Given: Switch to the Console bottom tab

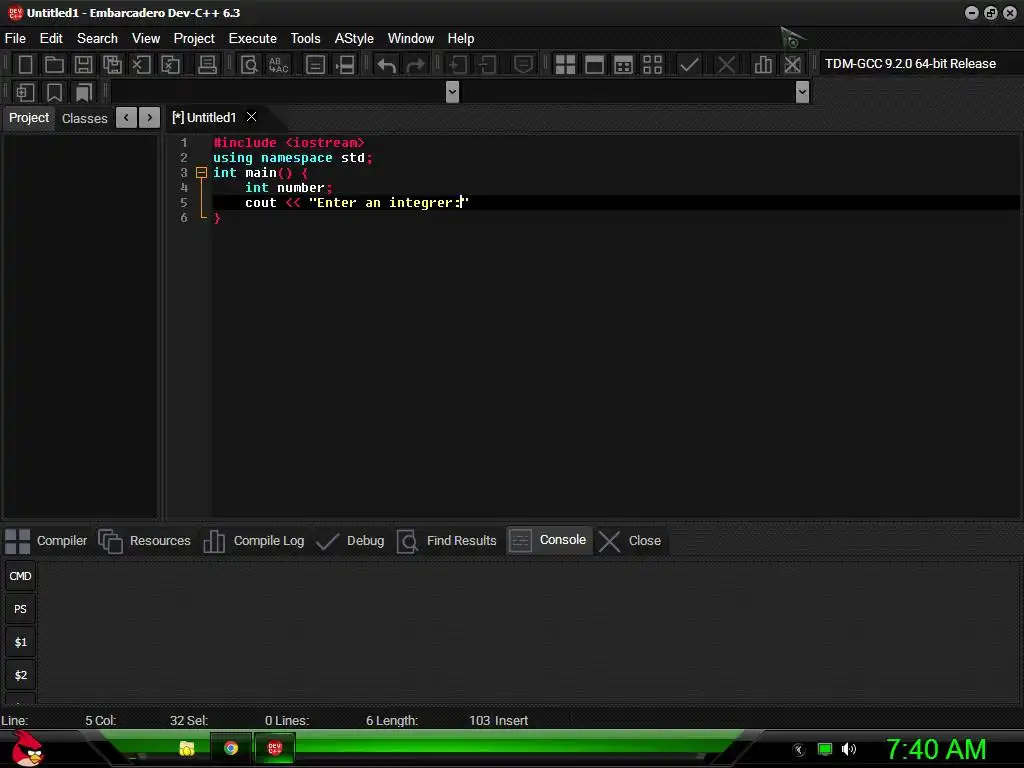Looking at the screenshot, I should click(549, 540).
